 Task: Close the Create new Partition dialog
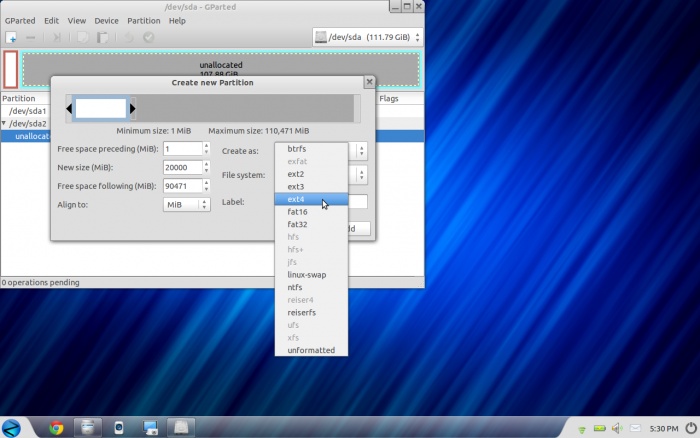point(369,82)
